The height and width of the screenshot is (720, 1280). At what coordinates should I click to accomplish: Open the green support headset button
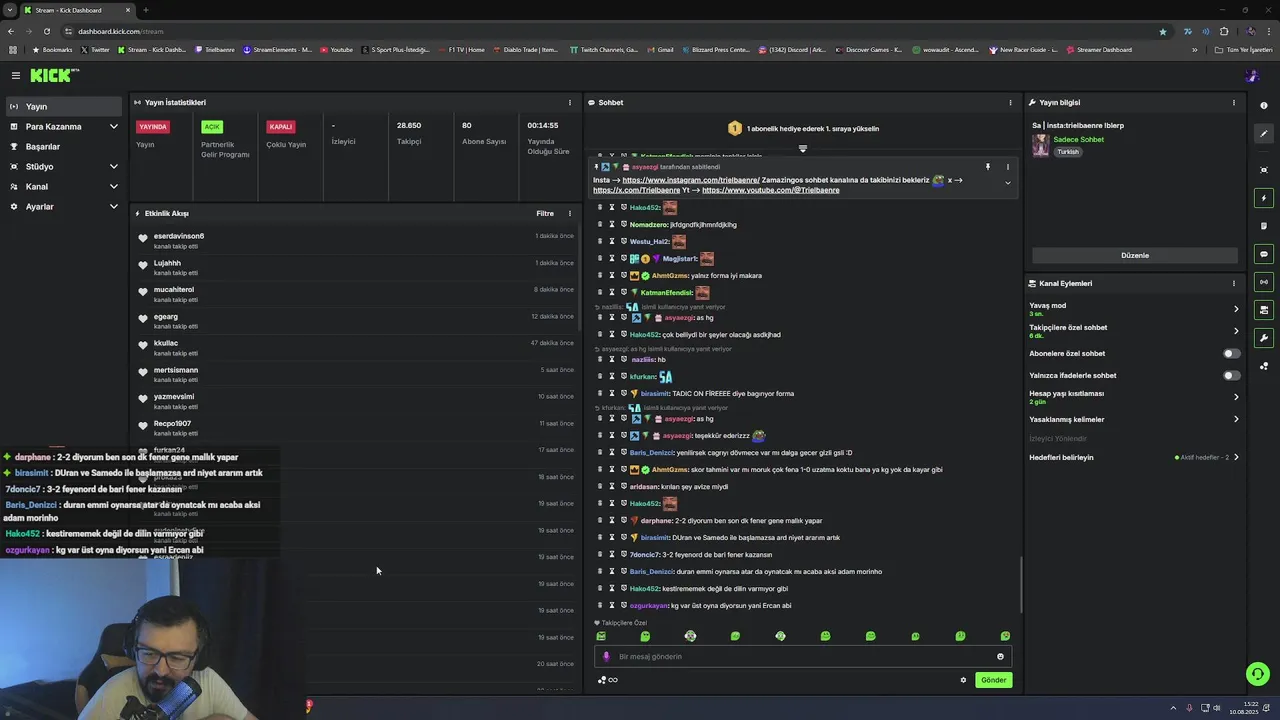coord(1258,674)
